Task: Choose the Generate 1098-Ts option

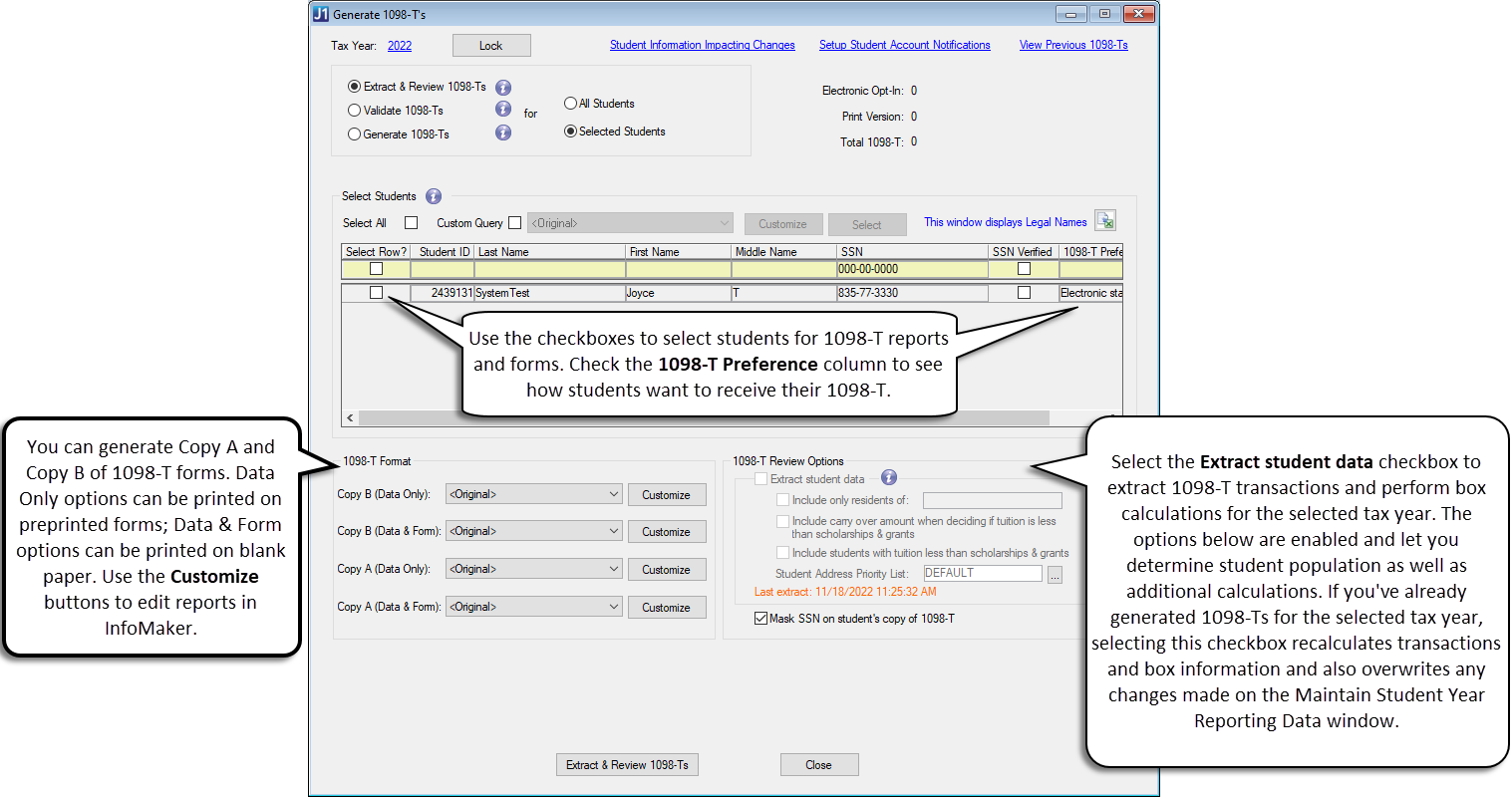Action: tap(355, 133)
